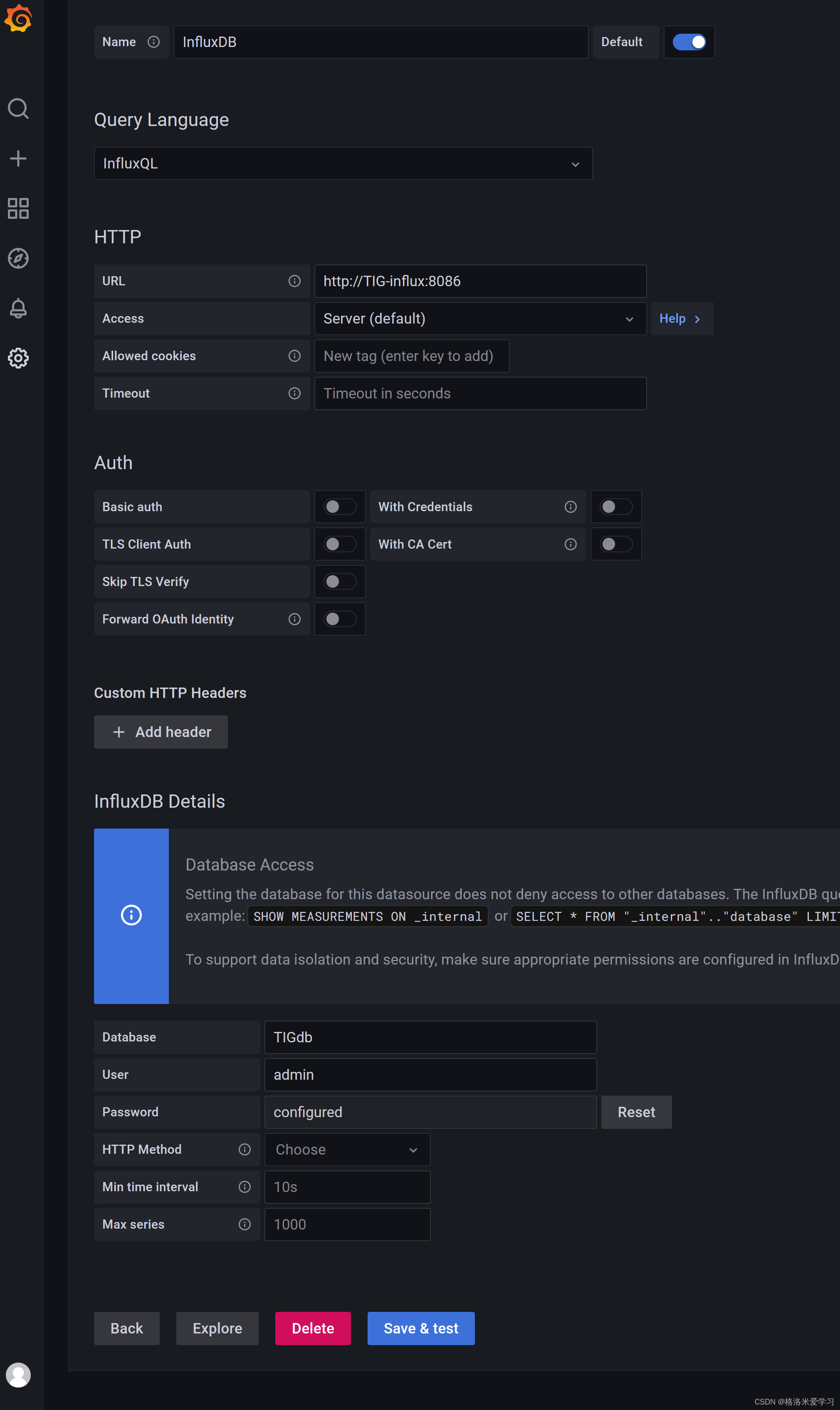Click the Back navigation button

tap(125, 1329)
